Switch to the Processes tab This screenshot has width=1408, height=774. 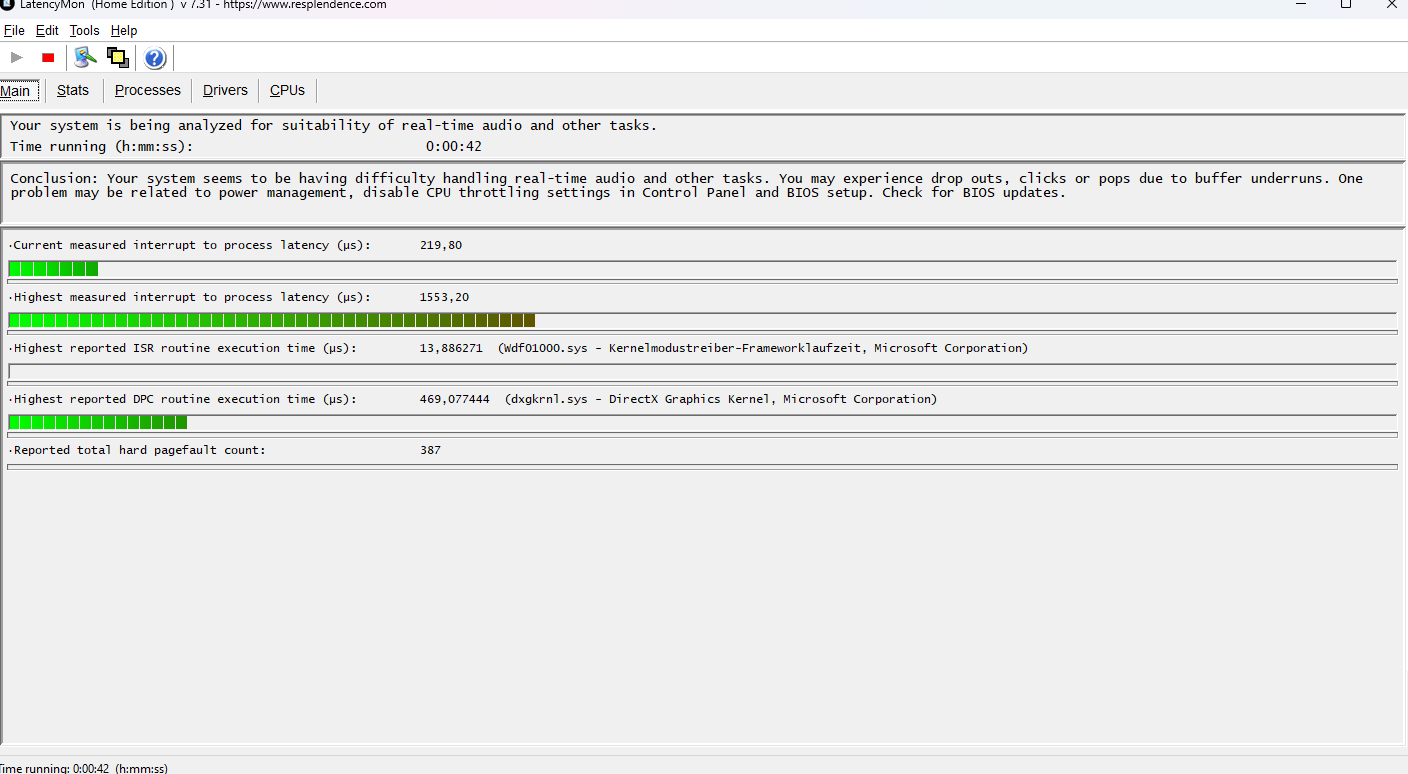[148, 90]
